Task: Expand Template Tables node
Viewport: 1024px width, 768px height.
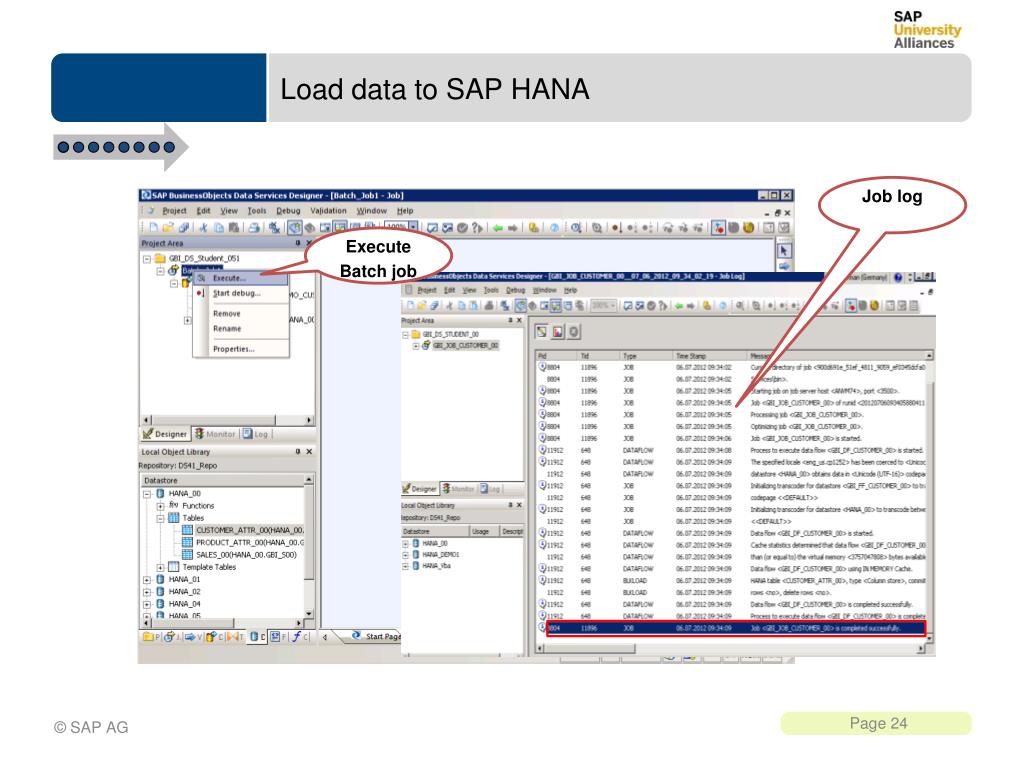Action: 160,568
